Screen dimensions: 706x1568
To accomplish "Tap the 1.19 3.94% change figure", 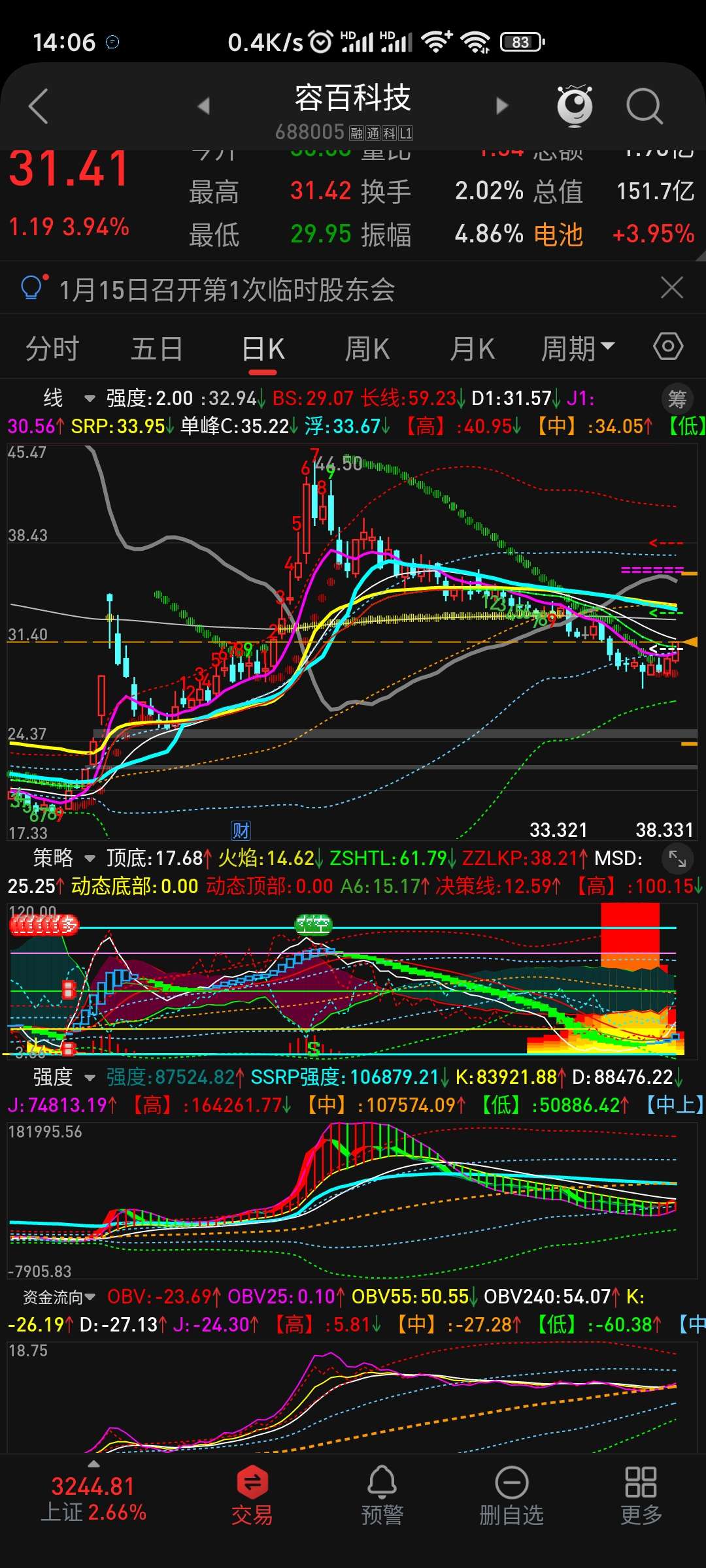I will click(x=69, y=227).
